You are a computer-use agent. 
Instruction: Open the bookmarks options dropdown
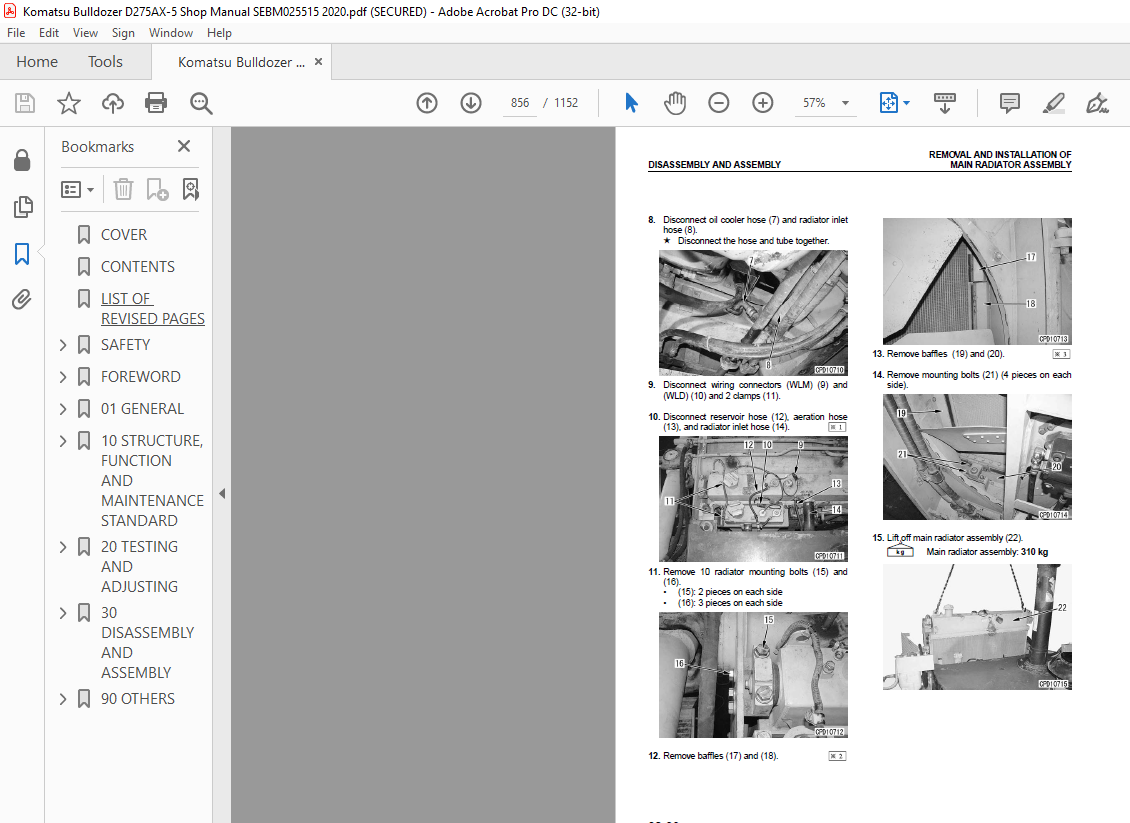click(77, 190)
